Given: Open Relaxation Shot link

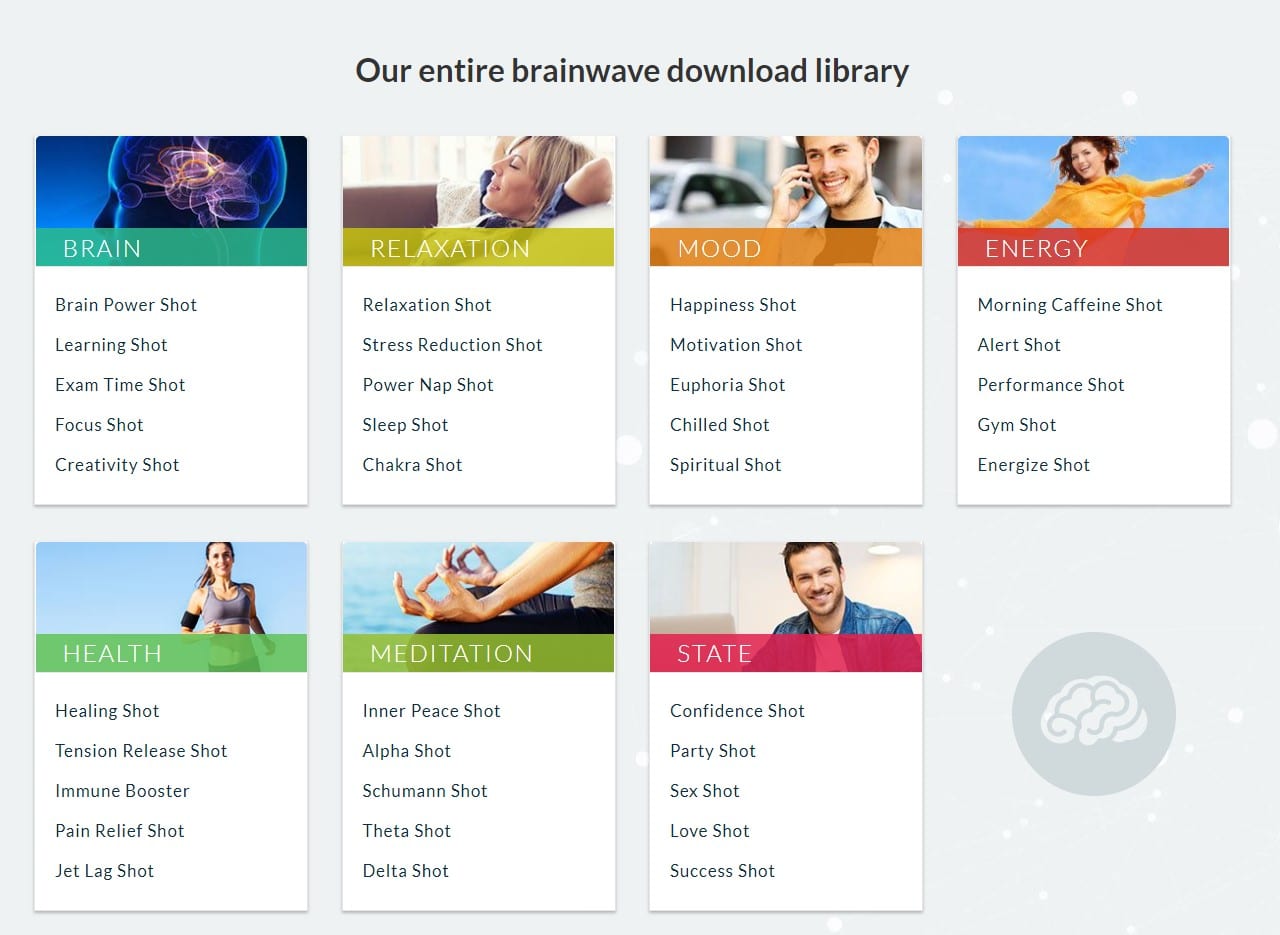Looking at the screenshot, I should point(427,305).
